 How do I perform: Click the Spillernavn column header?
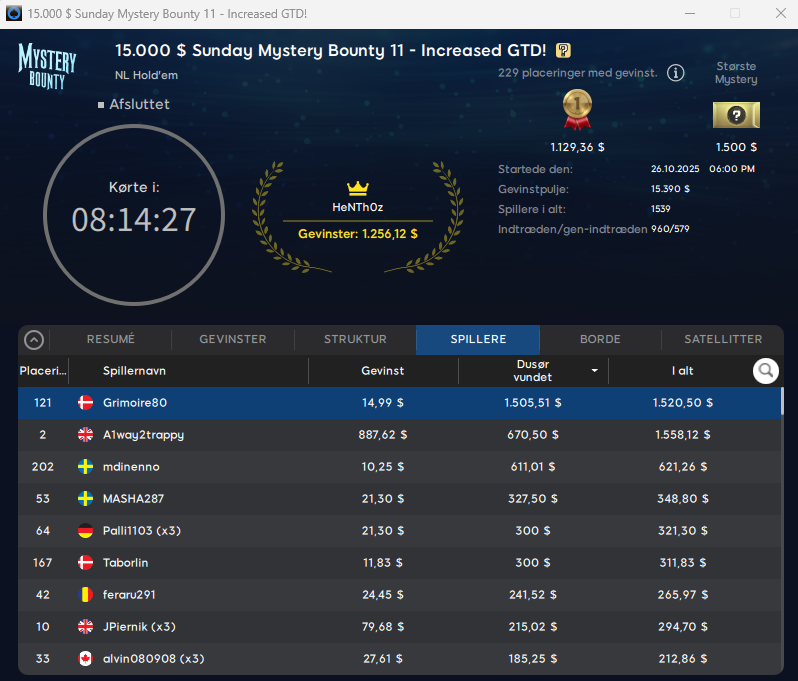(134, 371)
